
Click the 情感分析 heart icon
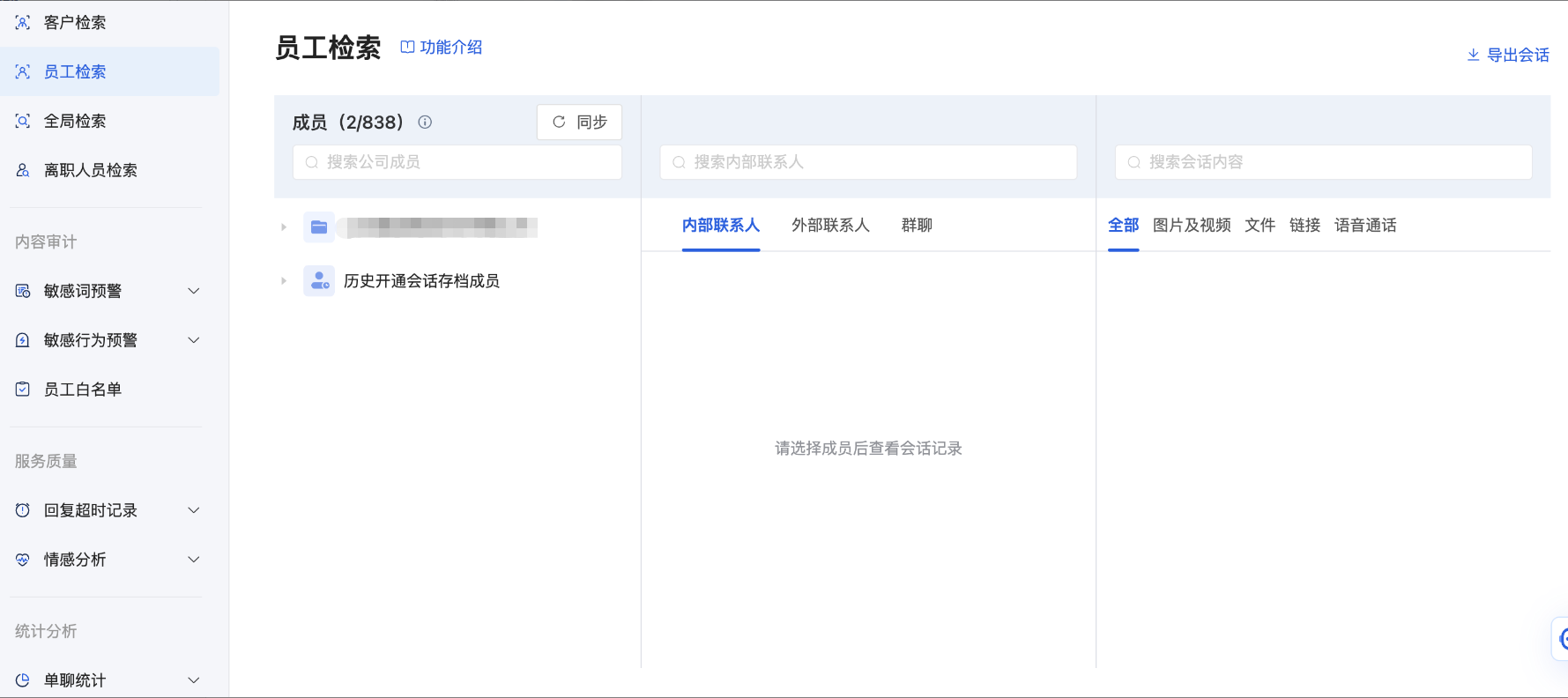point(23,561)
